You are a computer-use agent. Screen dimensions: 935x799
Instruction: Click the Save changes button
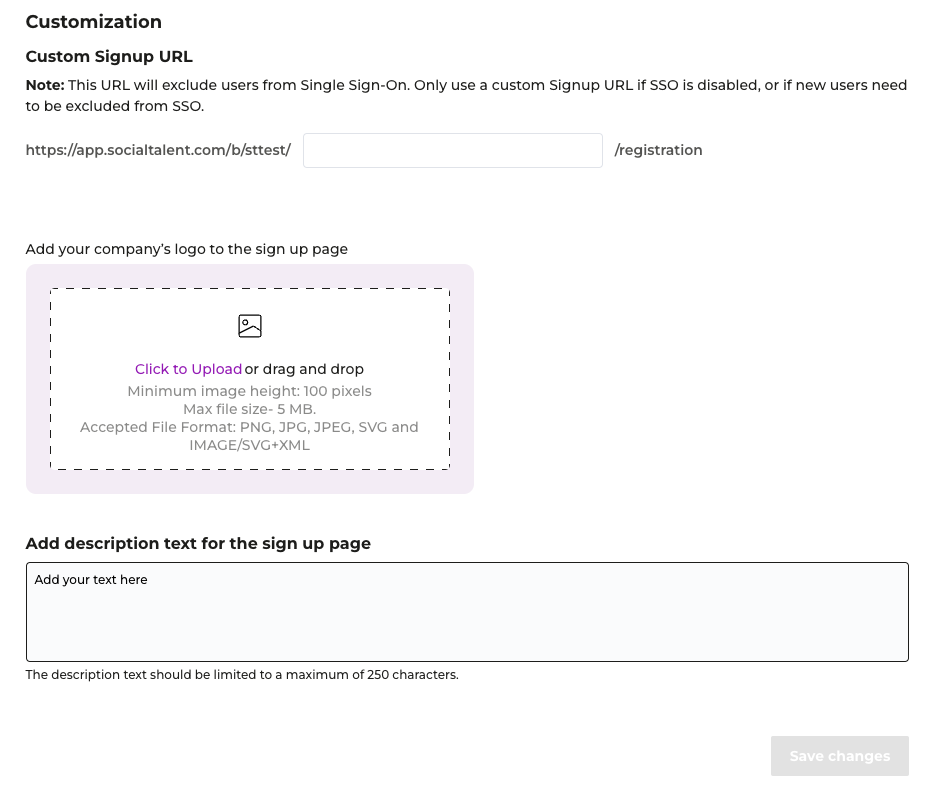[x=840, y=756]
